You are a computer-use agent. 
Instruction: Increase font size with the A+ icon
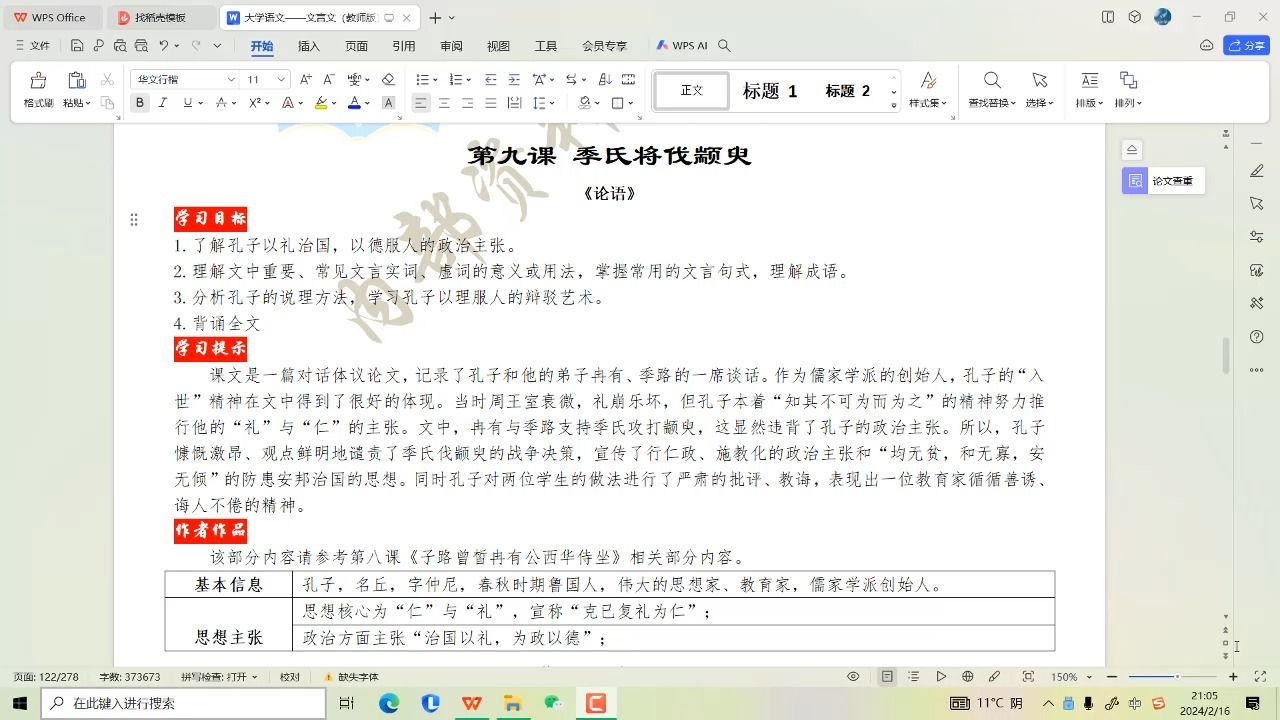[x=306, y=79]
